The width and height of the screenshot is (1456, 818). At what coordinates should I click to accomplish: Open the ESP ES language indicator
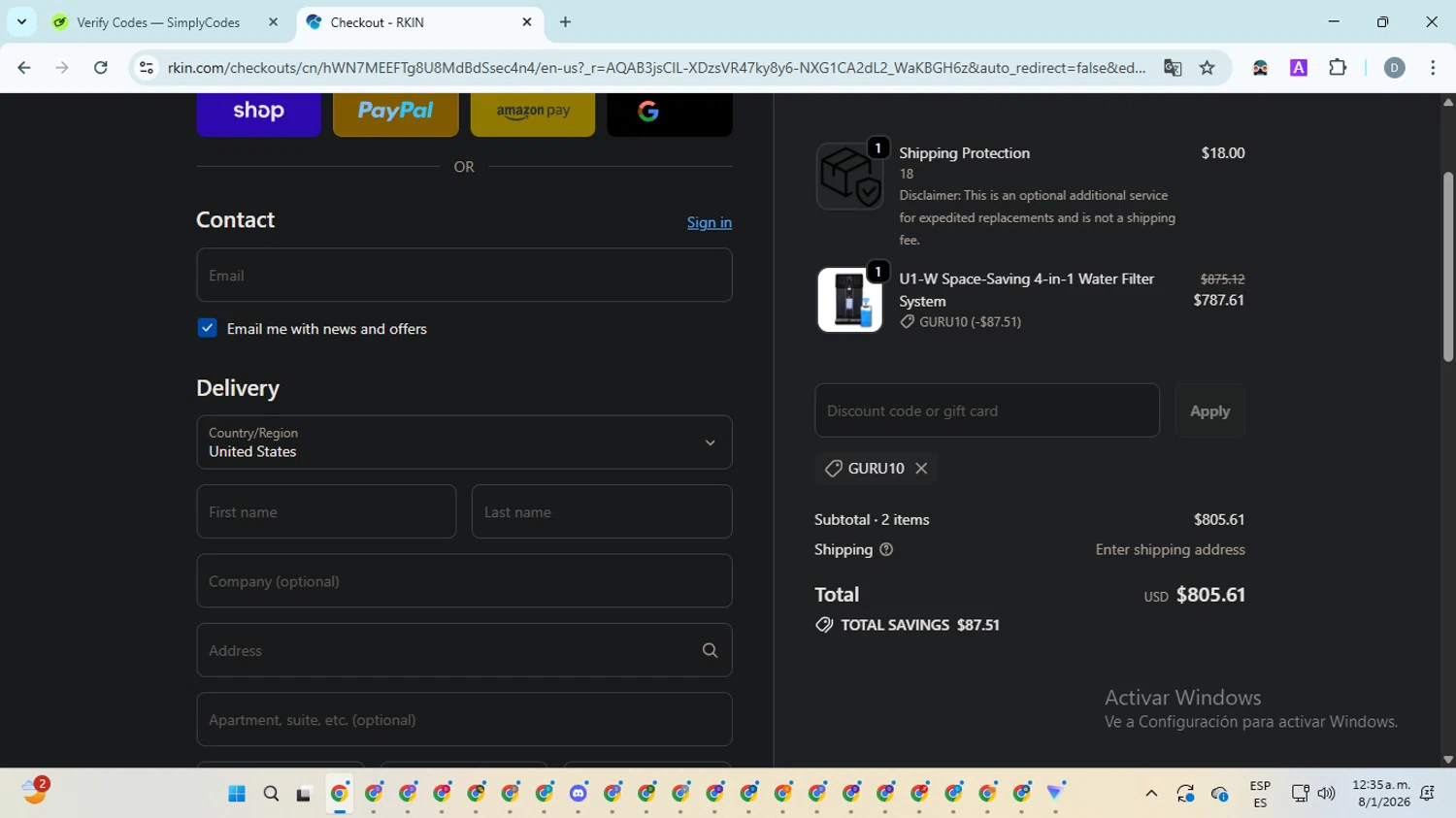pyautogui.click(x=1260, y=794)
